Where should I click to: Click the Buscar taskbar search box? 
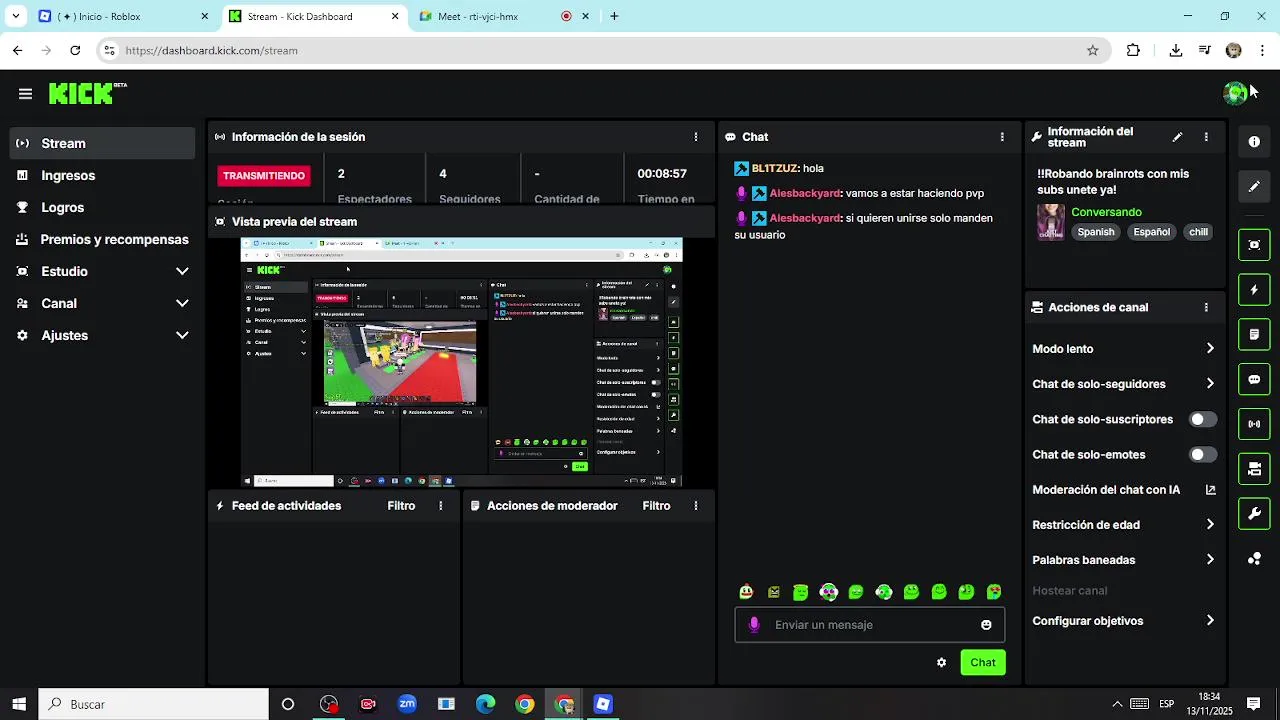[154, 704]
